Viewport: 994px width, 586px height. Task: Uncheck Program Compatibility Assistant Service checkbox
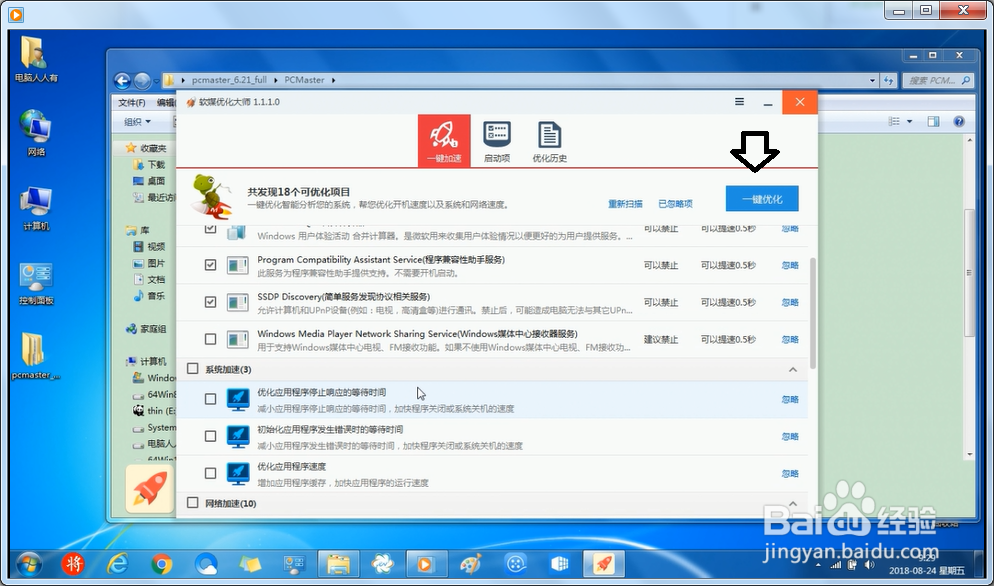point(210,265)
